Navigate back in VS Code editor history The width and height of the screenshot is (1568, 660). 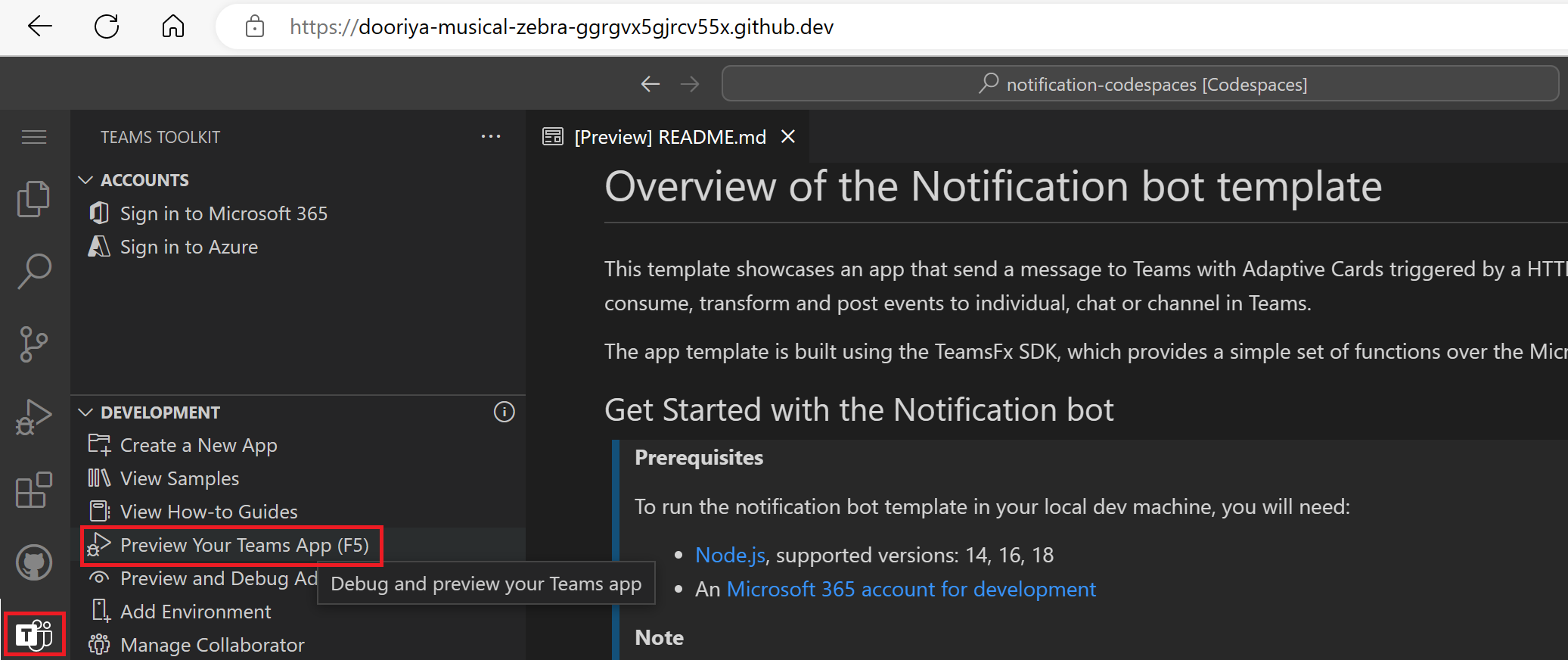[x=650, y=84]
